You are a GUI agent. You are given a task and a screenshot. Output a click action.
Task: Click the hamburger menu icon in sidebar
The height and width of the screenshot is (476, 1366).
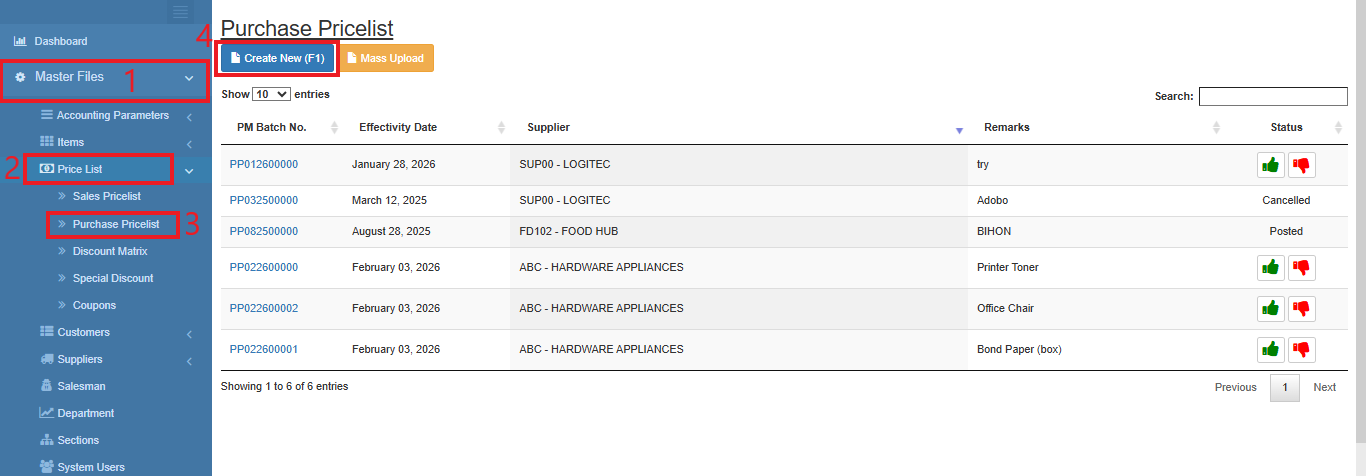(180, 12)
